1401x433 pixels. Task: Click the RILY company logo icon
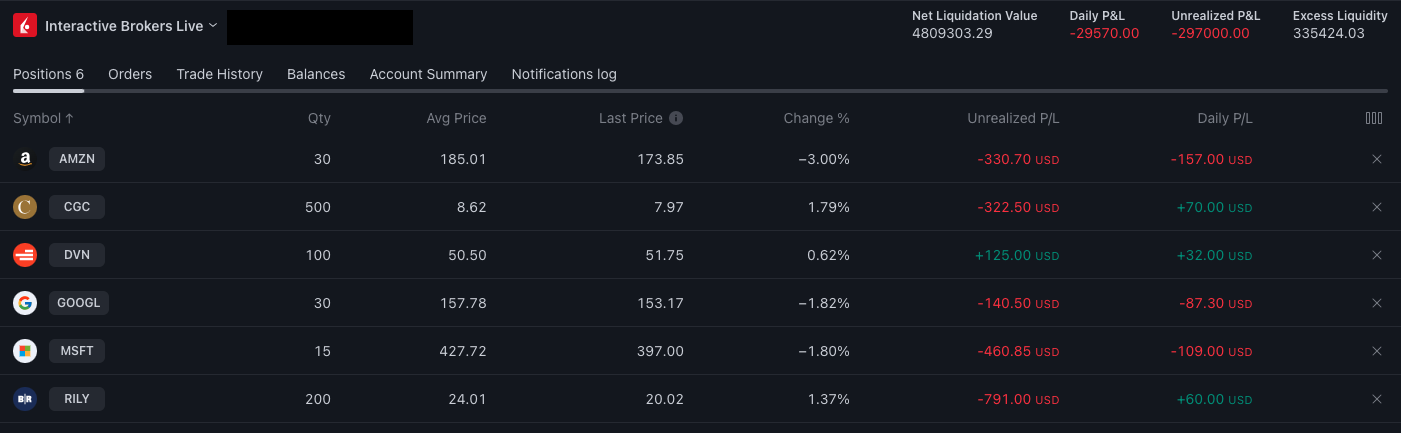[x=25, y=399]
